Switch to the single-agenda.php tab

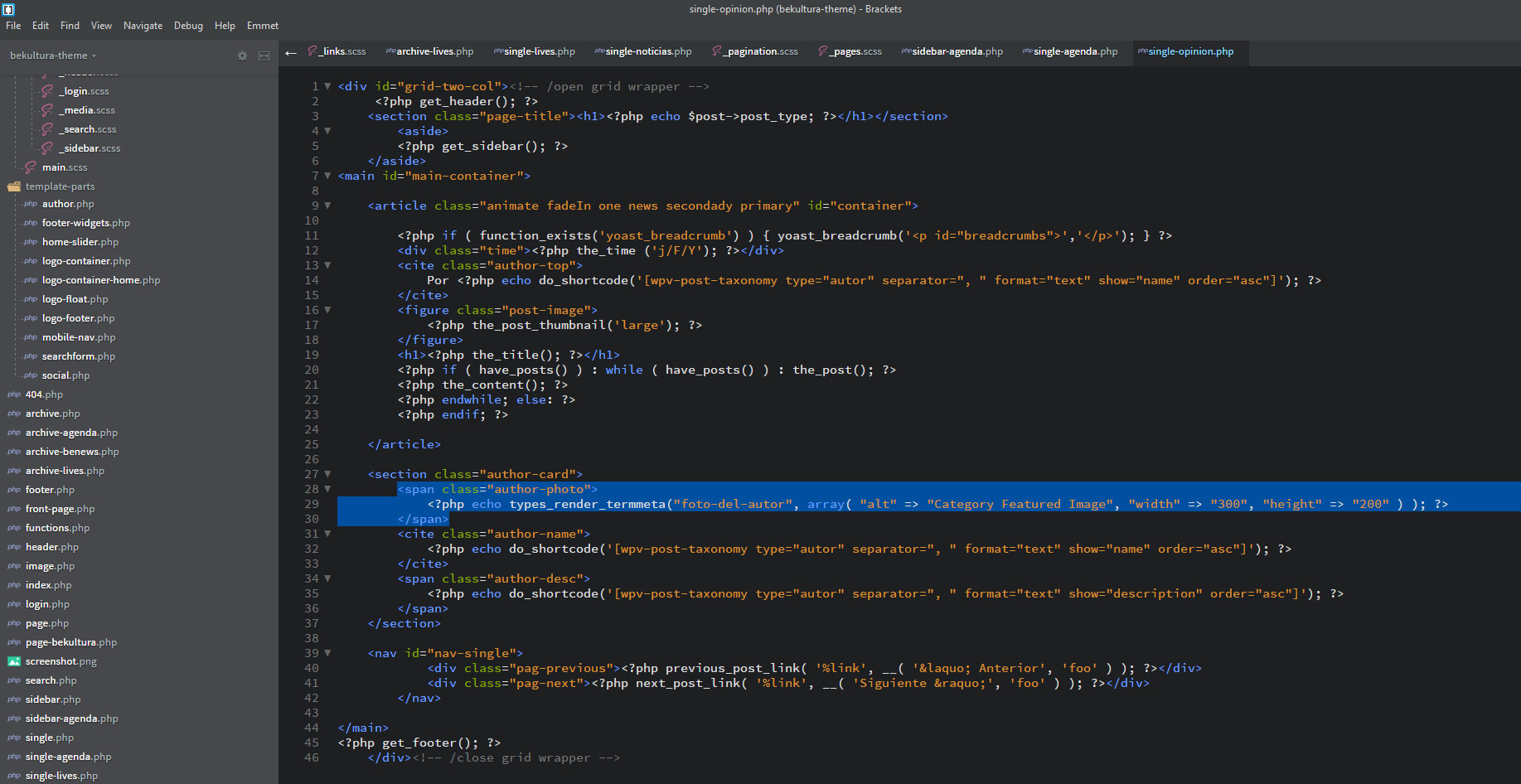(x=1070, y=51)
